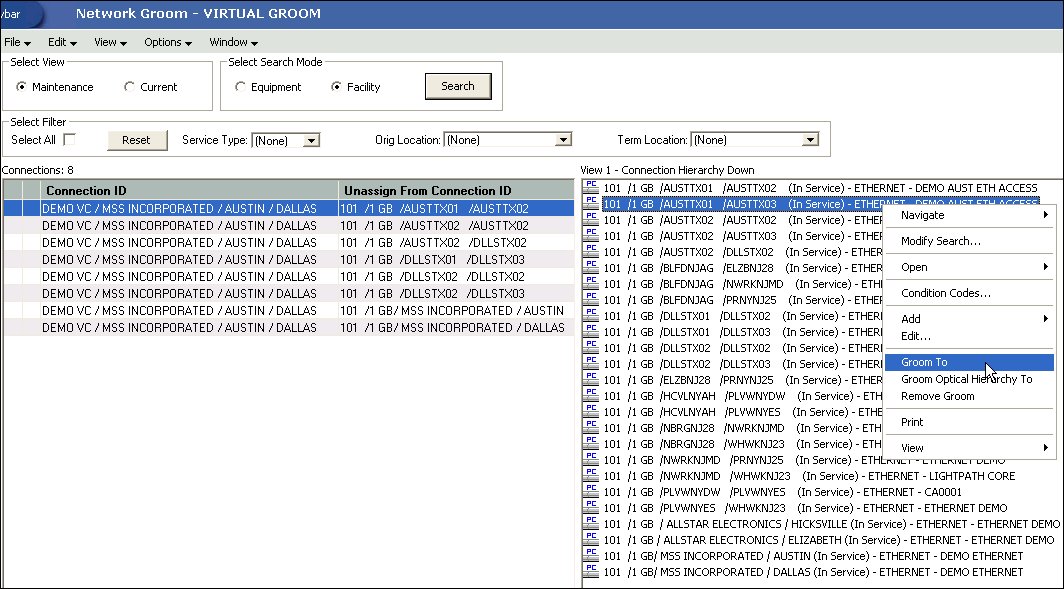Screen dimensions: 1064x589
Task: Click the PC icon beside PLVWNYES/WHWKNJ23 connection
Action: pyautogui.click(x=589, y=507)
